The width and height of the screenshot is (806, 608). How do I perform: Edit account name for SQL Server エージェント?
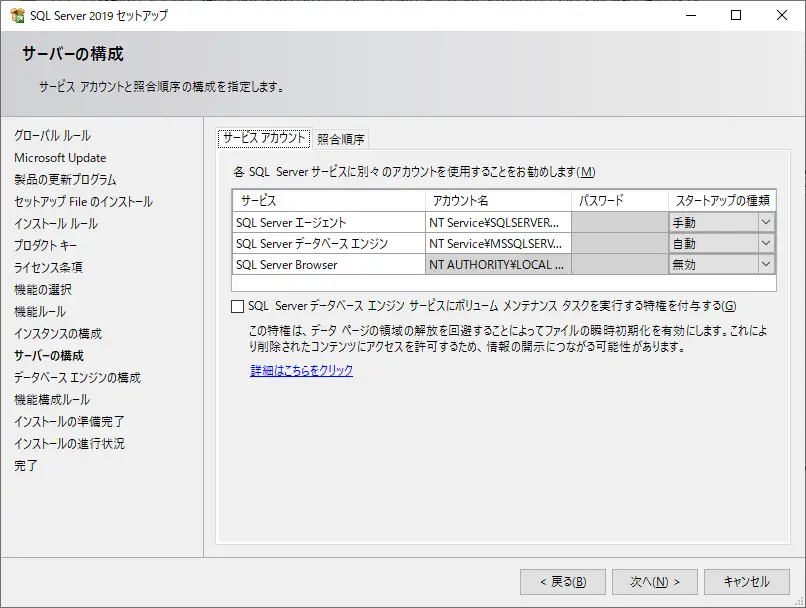(498, 223)
